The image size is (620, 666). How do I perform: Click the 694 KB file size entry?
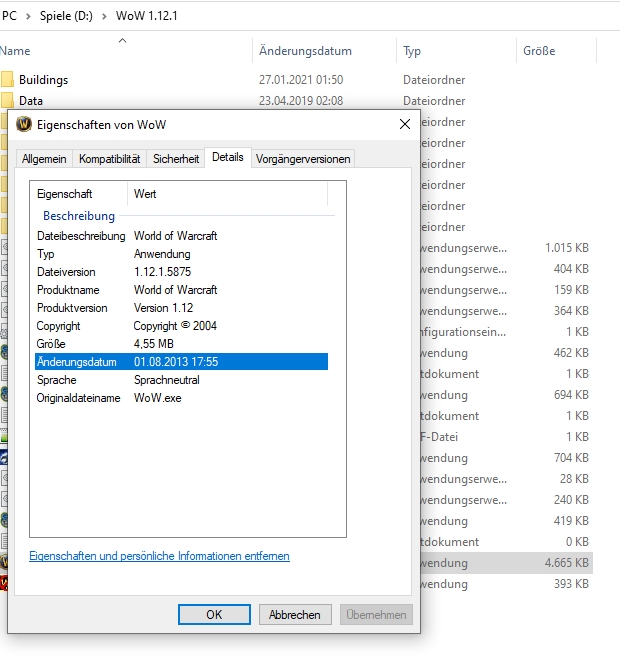pos(571,395)
